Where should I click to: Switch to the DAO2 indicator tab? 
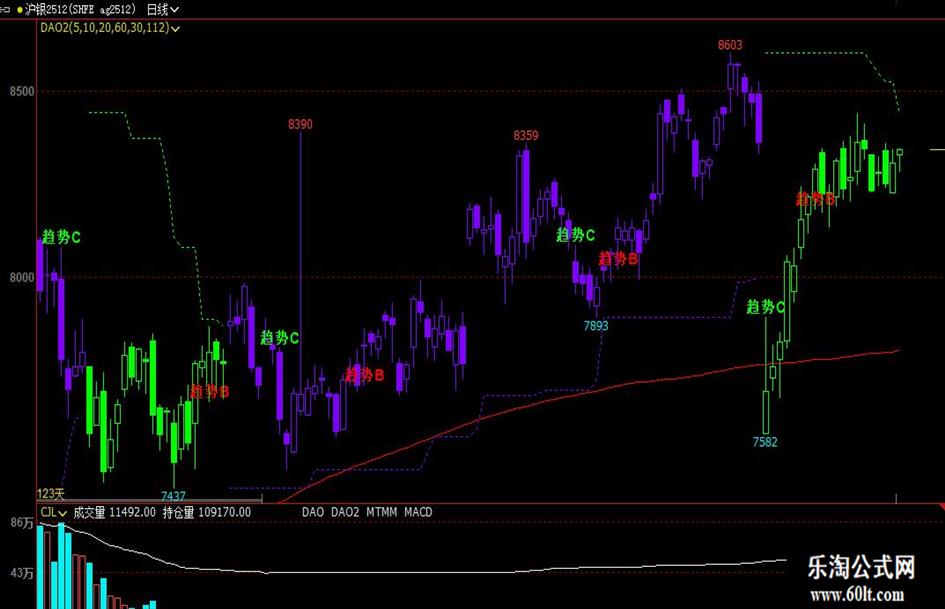point(345,512)
